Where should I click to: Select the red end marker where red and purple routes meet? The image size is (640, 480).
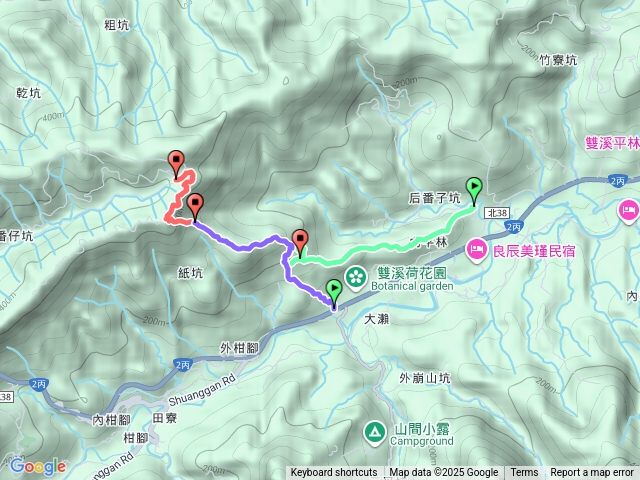[x=195, y=208]
